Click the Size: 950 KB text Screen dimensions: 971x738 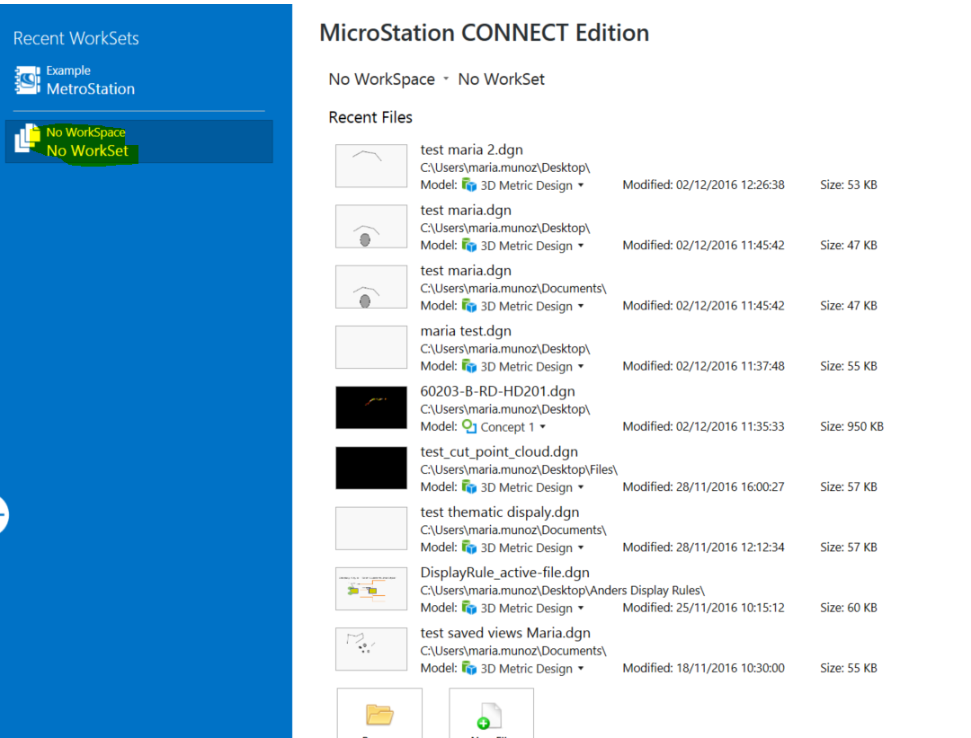click(x=852, y=427)
